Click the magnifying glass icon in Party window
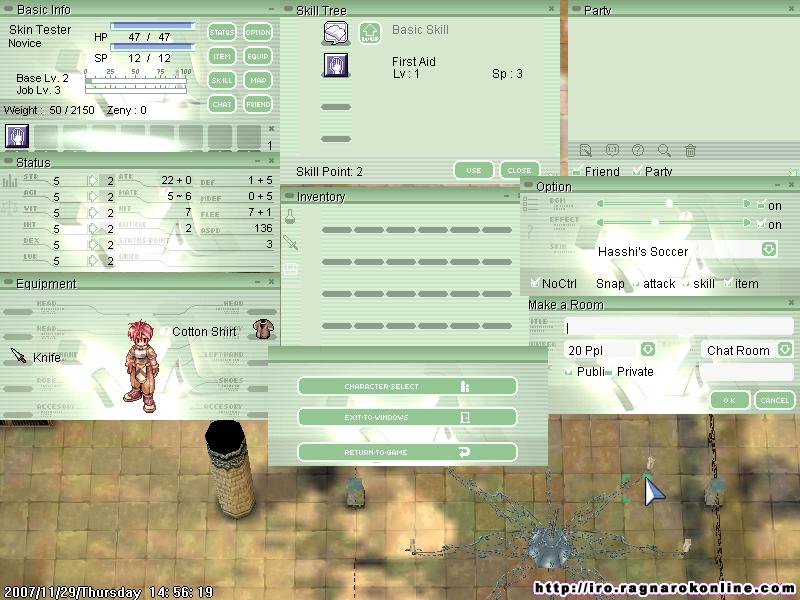This screenshot has width=800, height=600. pyautogui.click(x=664, y=150)
